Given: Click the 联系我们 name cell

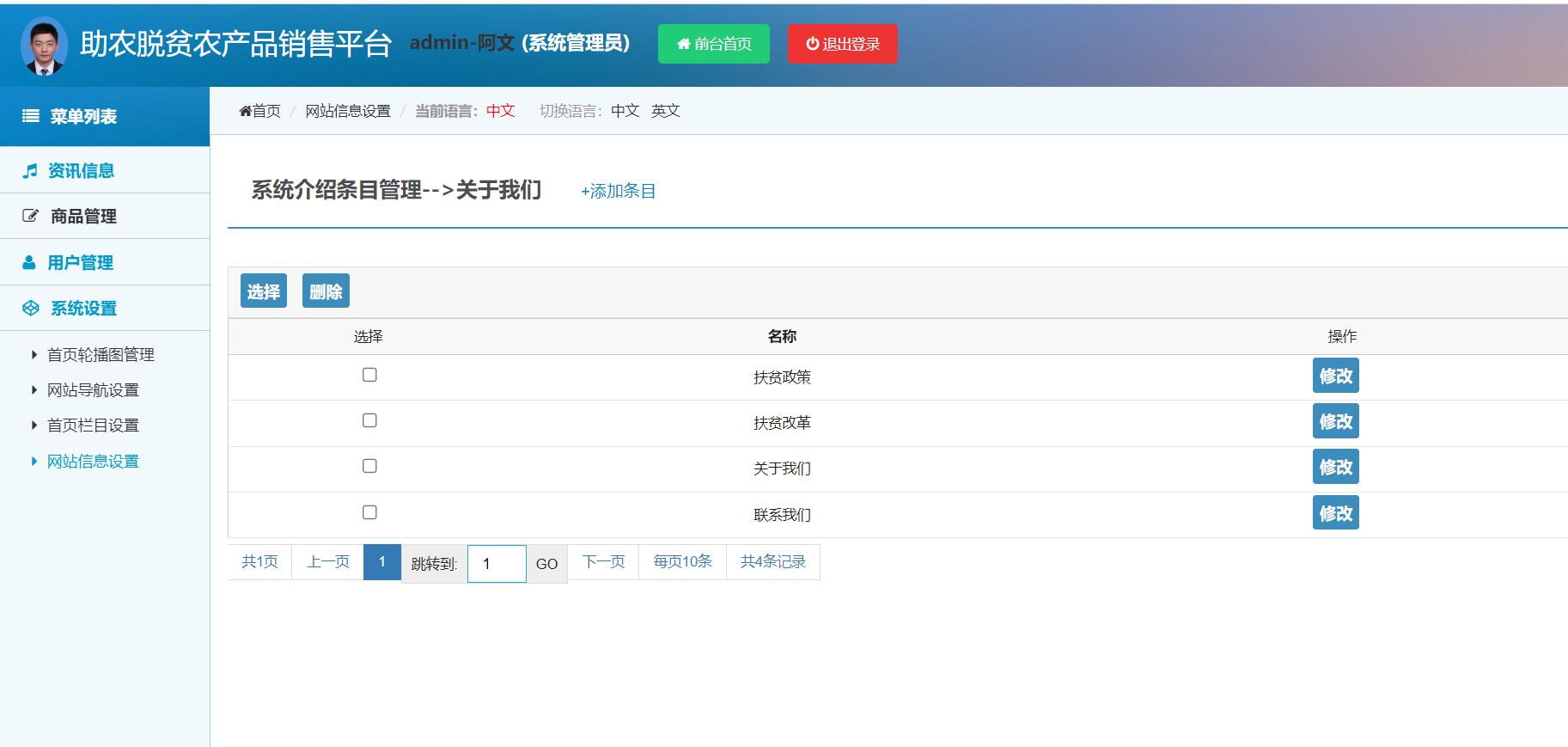Looking at the screenshot, I should [x=782, y=515].
